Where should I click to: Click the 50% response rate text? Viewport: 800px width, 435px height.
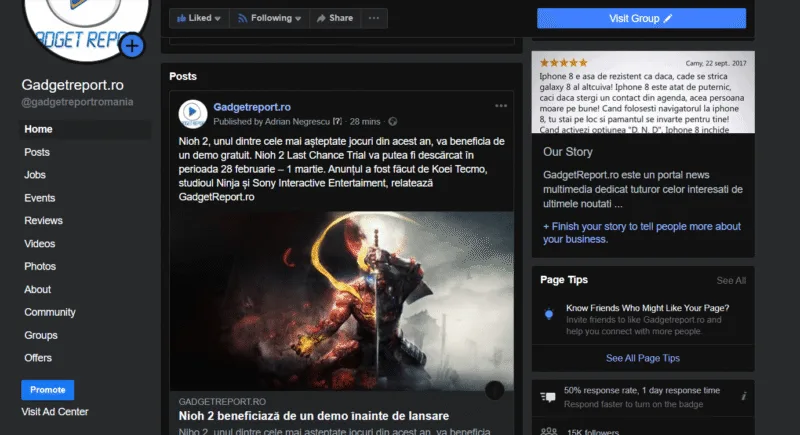(642, 391)
